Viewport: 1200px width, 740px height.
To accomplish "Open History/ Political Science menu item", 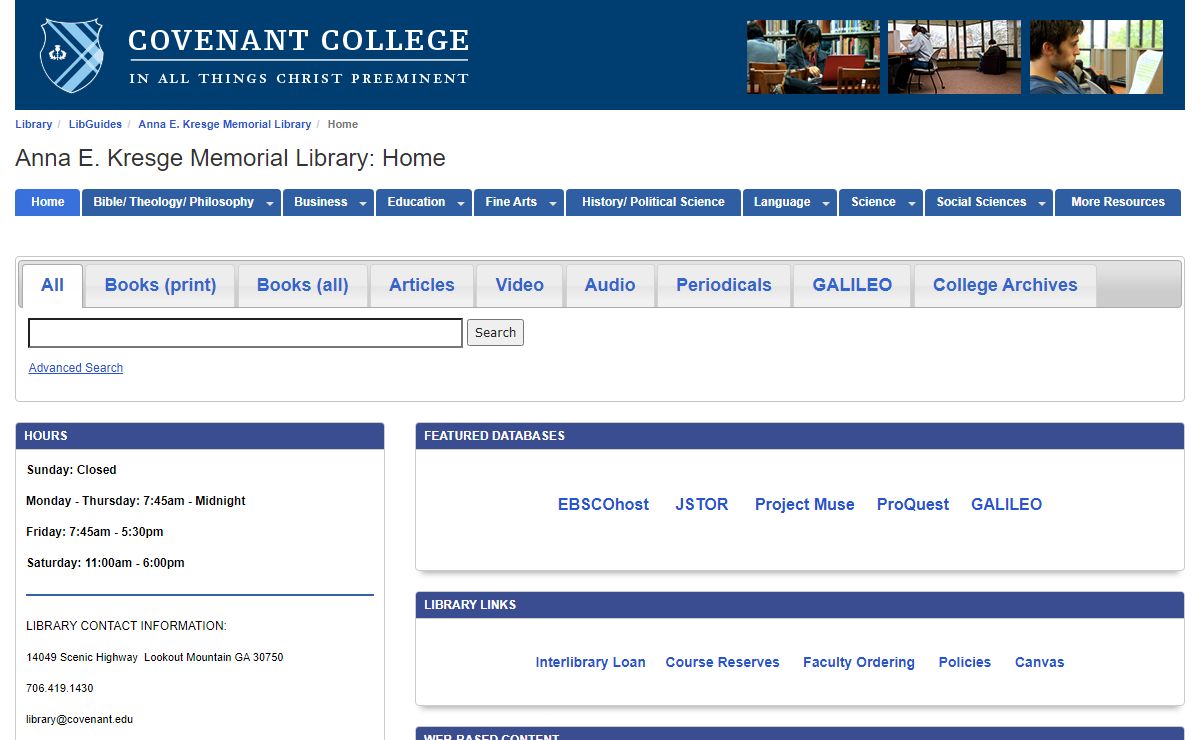I will click(653, 202).
